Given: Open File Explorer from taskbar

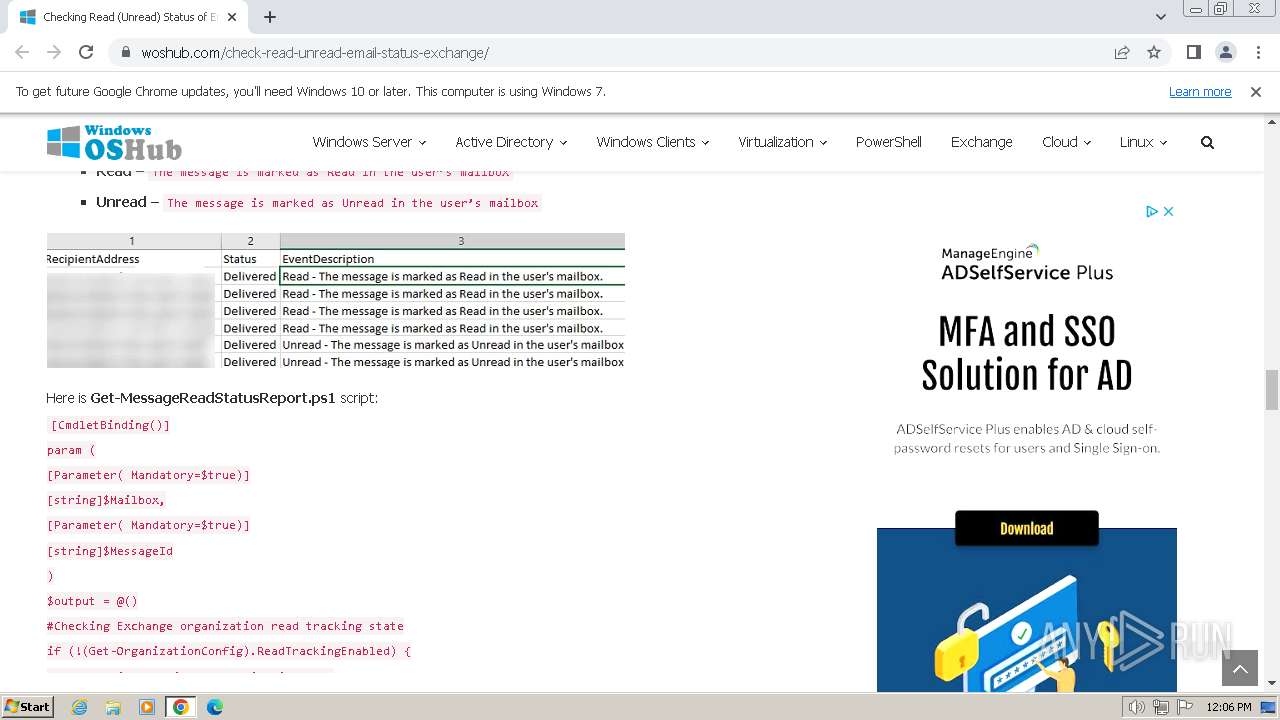Looking at the screenshot, I should tap(113, 707).
